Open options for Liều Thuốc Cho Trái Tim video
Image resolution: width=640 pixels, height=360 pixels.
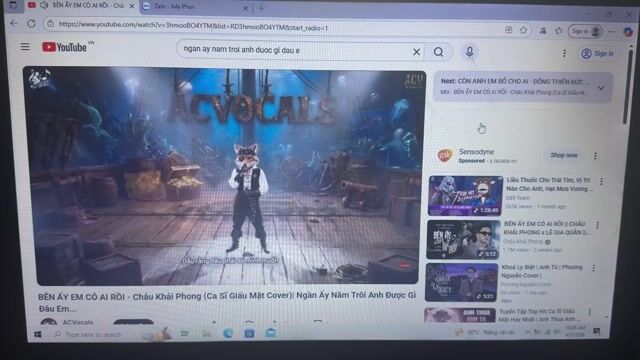coord(601,181)
